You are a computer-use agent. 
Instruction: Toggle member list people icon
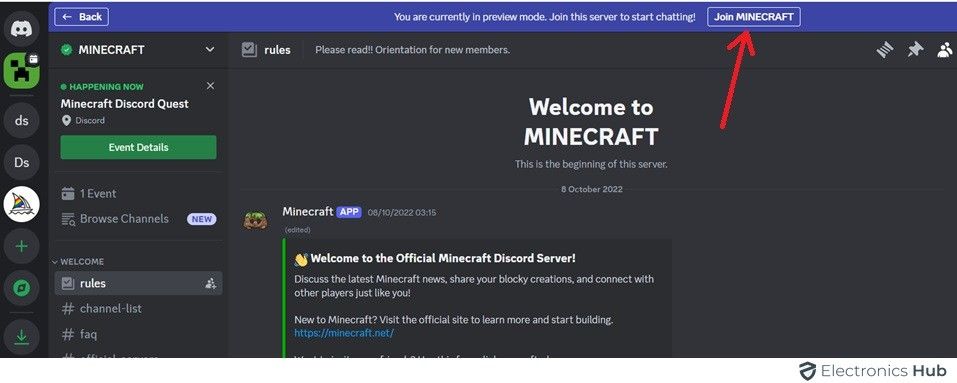click(x=945, y=50)
